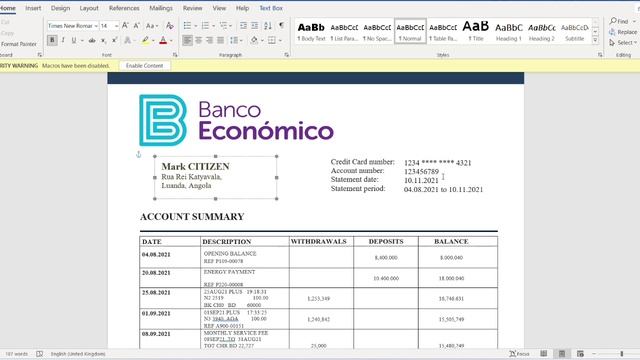Open the Text Box contextual tab
This screenshot has height=360, width=640.
point(271,8)
